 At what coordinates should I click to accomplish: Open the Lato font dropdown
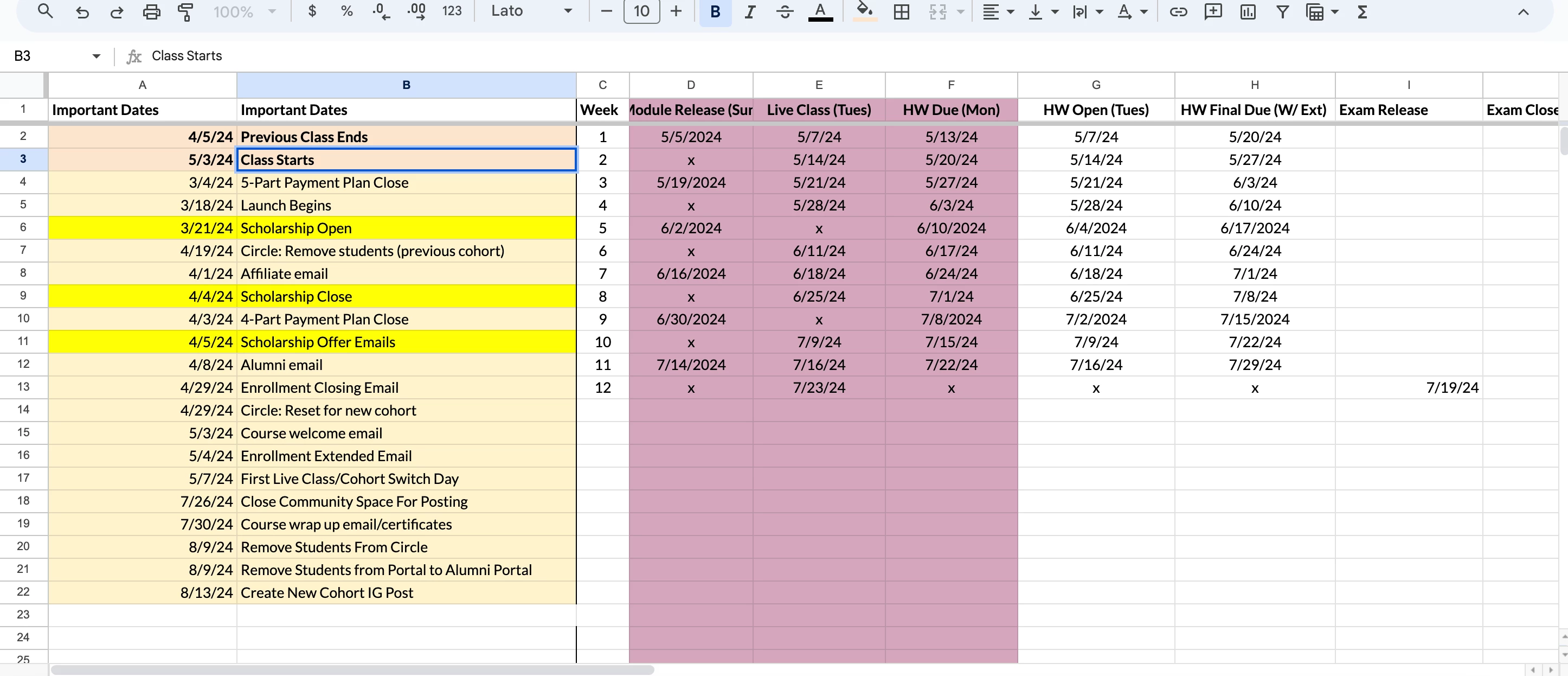531,11
